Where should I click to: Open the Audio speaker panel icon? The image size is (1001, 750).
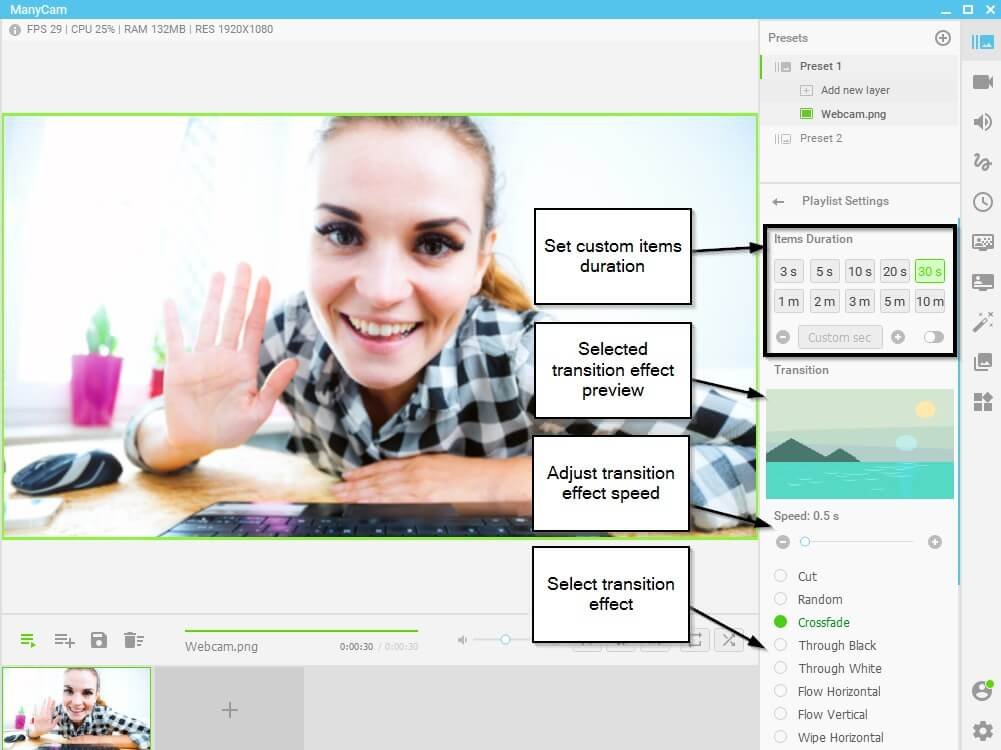pyautogui.click(x=982, y=122)
